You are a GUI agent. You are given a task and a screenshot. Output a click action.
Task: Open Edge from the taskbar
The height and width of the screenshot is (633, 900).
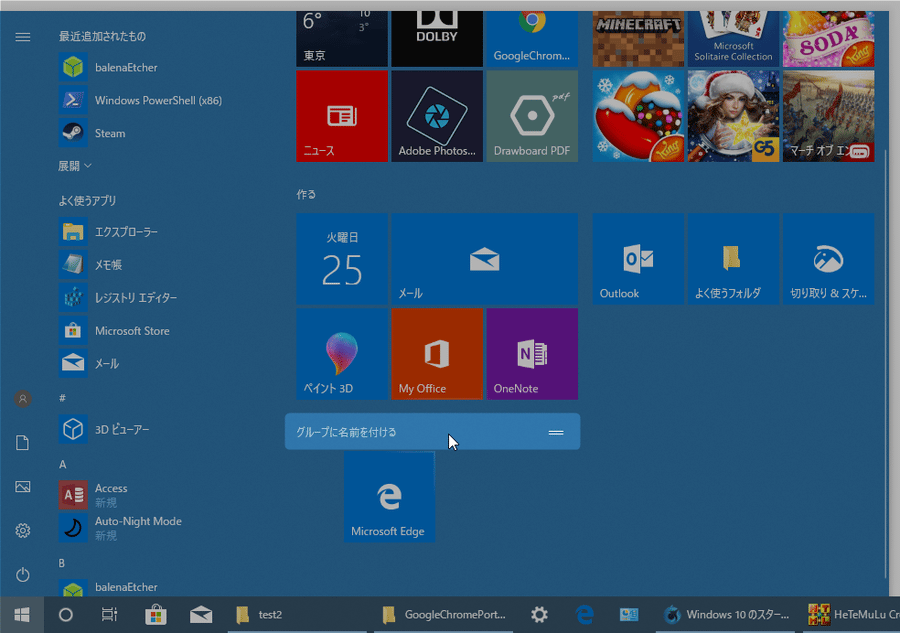coord(584,615)
